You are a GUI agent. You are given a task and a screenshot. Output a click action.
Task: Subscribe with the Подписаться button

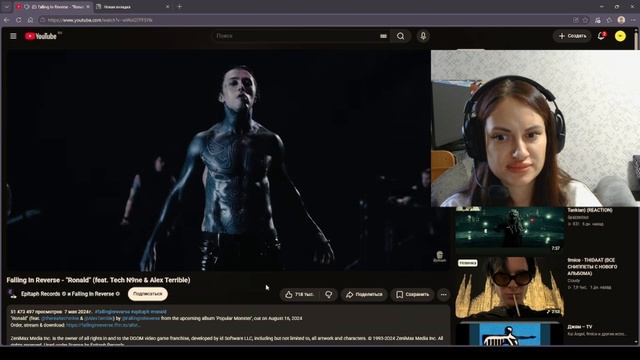coord(148,294)
